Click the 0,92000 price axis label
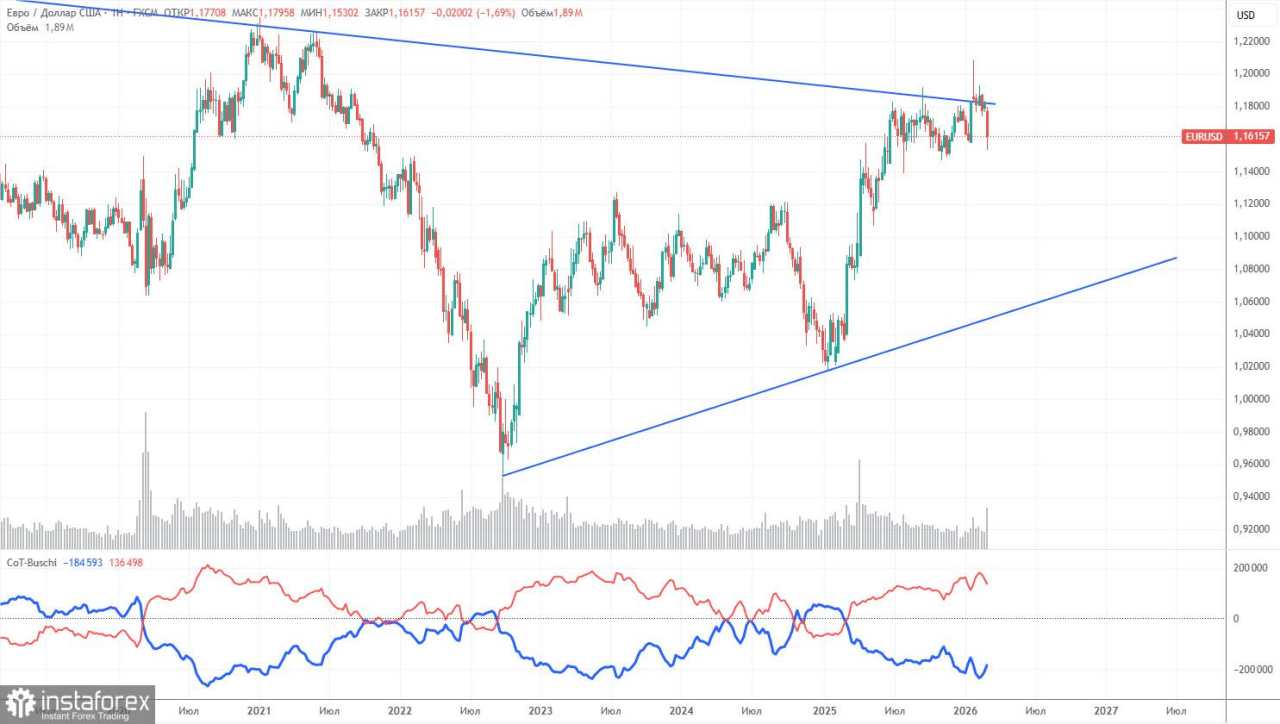 click(x=1254, y=529)
